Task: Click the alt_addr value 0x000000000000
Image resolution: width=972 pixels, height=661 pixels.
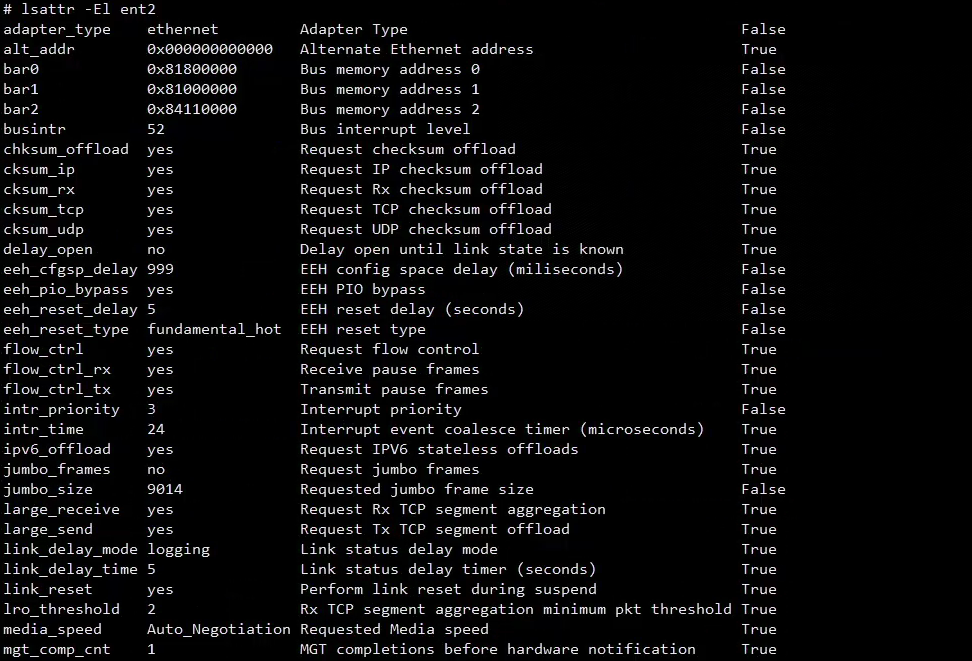Action: point(209,49)
